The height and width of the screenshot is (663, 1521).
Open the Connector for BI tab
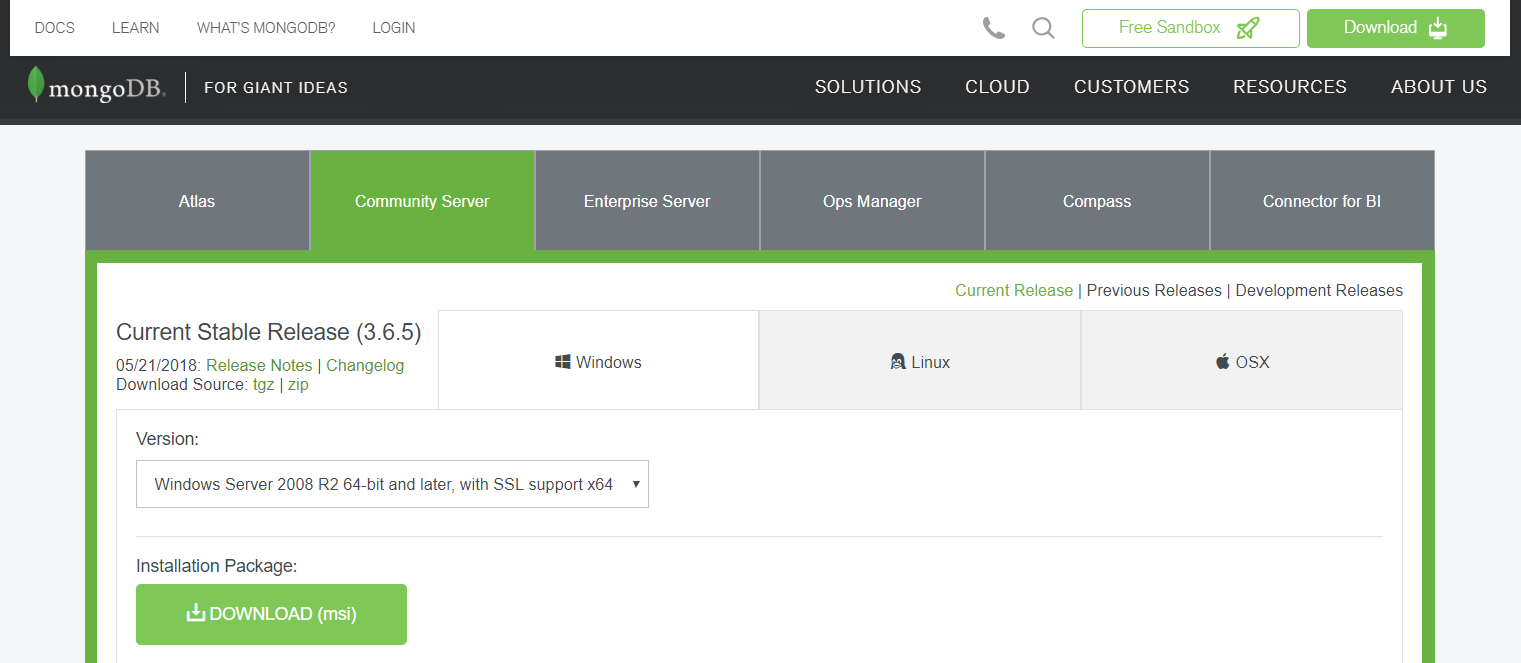click(x=1322, y=200)
